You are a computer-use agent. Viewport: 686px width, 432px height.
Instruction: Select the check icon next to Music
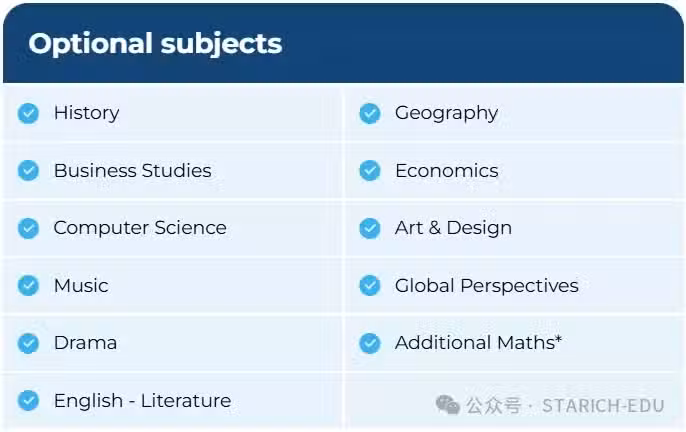[x=28, y=286]
